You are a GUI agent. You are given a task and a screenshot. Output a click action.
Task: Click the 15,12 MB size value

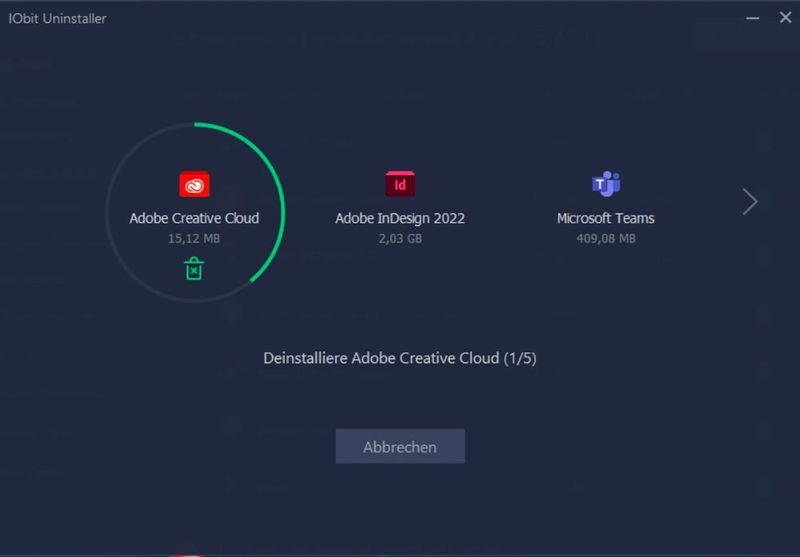click(x=194, y=238)
